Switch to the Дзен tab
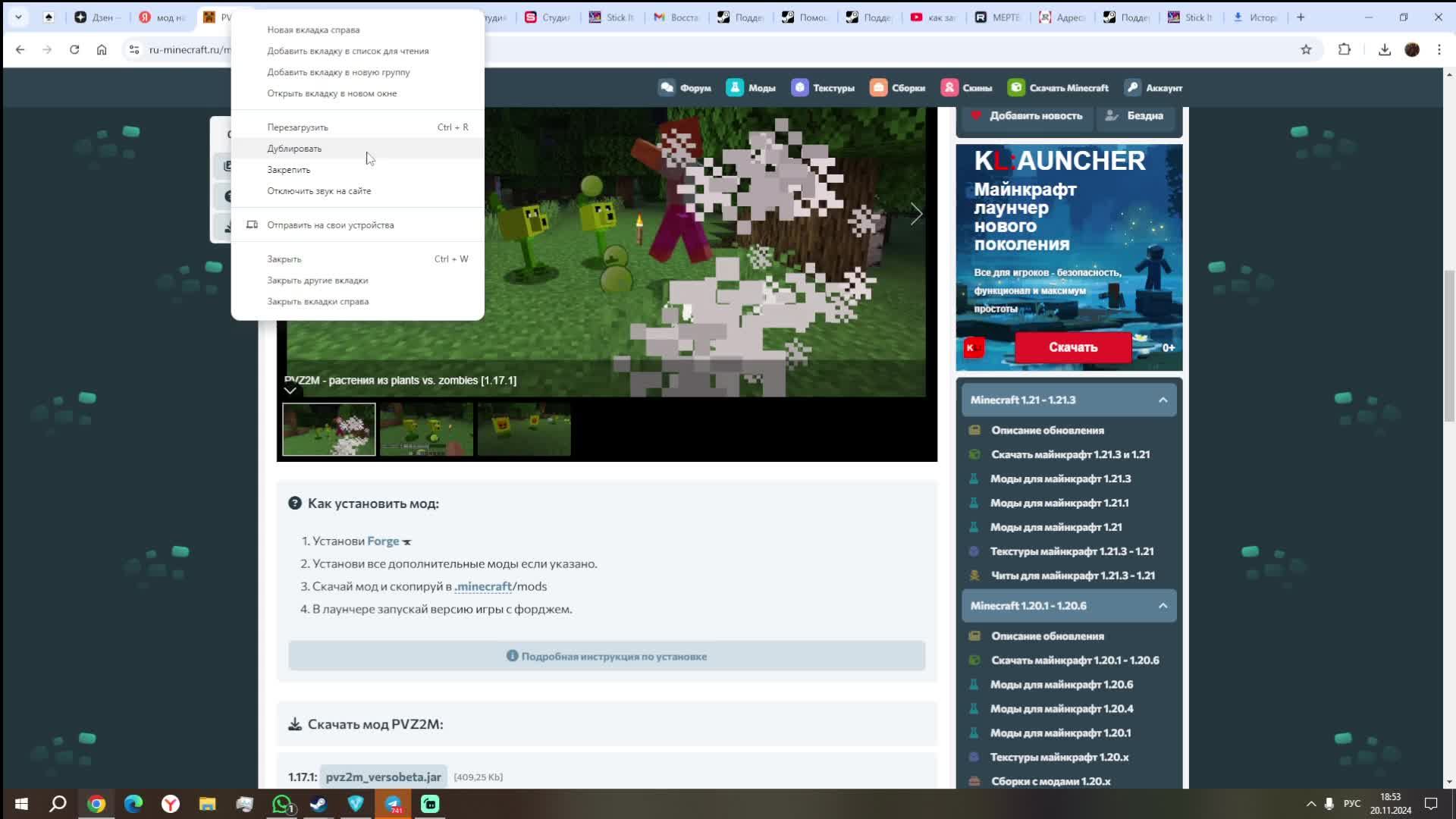This screenshot has width=1456, height=819. (98, 17)
